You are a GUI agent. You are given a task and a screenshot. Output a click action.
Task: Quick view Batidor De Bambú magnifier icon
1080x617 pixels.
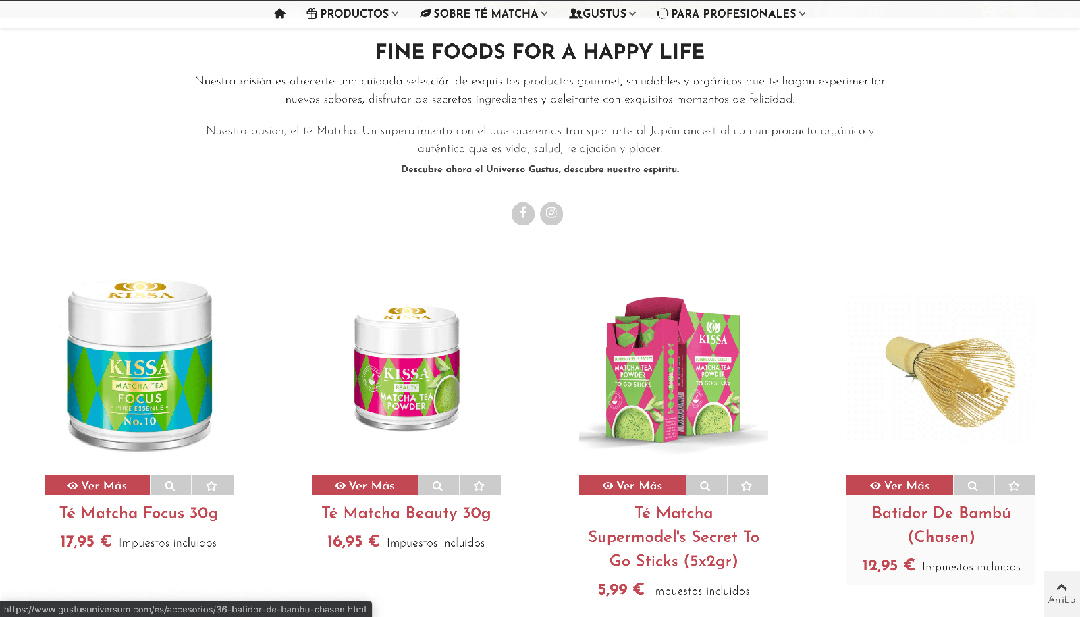point(973,485)
